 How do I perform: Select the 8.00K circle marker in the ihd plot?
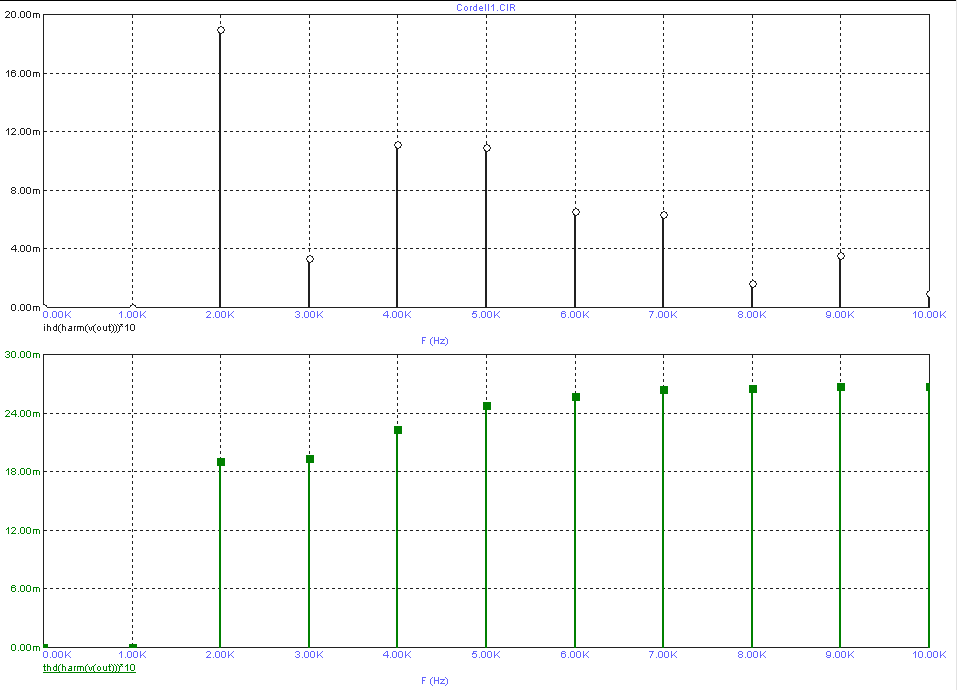point(753,284)
